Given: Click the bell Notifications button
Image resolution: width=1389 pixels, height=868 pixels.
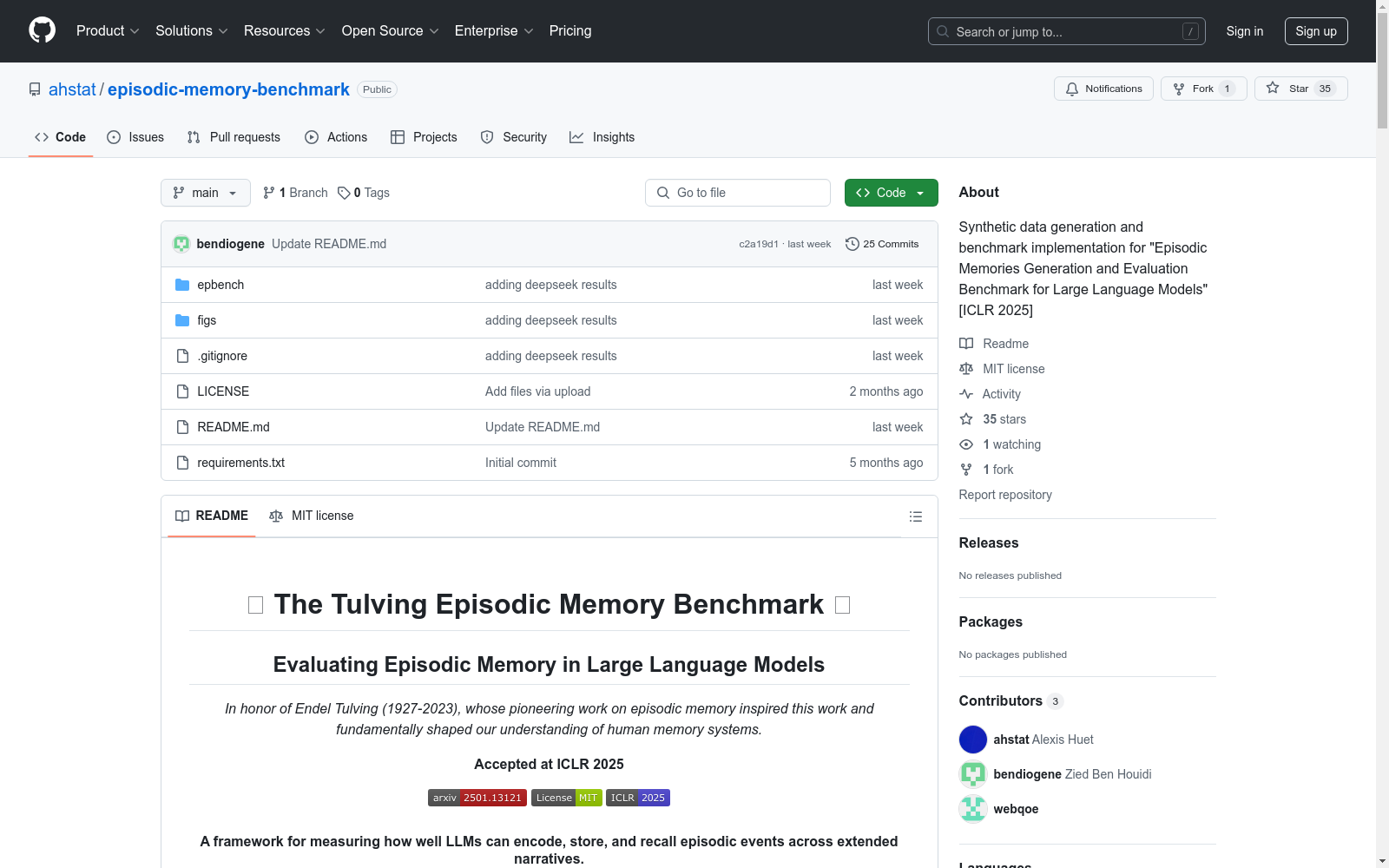Looking at the screenshot, I should click(1103, 89).
